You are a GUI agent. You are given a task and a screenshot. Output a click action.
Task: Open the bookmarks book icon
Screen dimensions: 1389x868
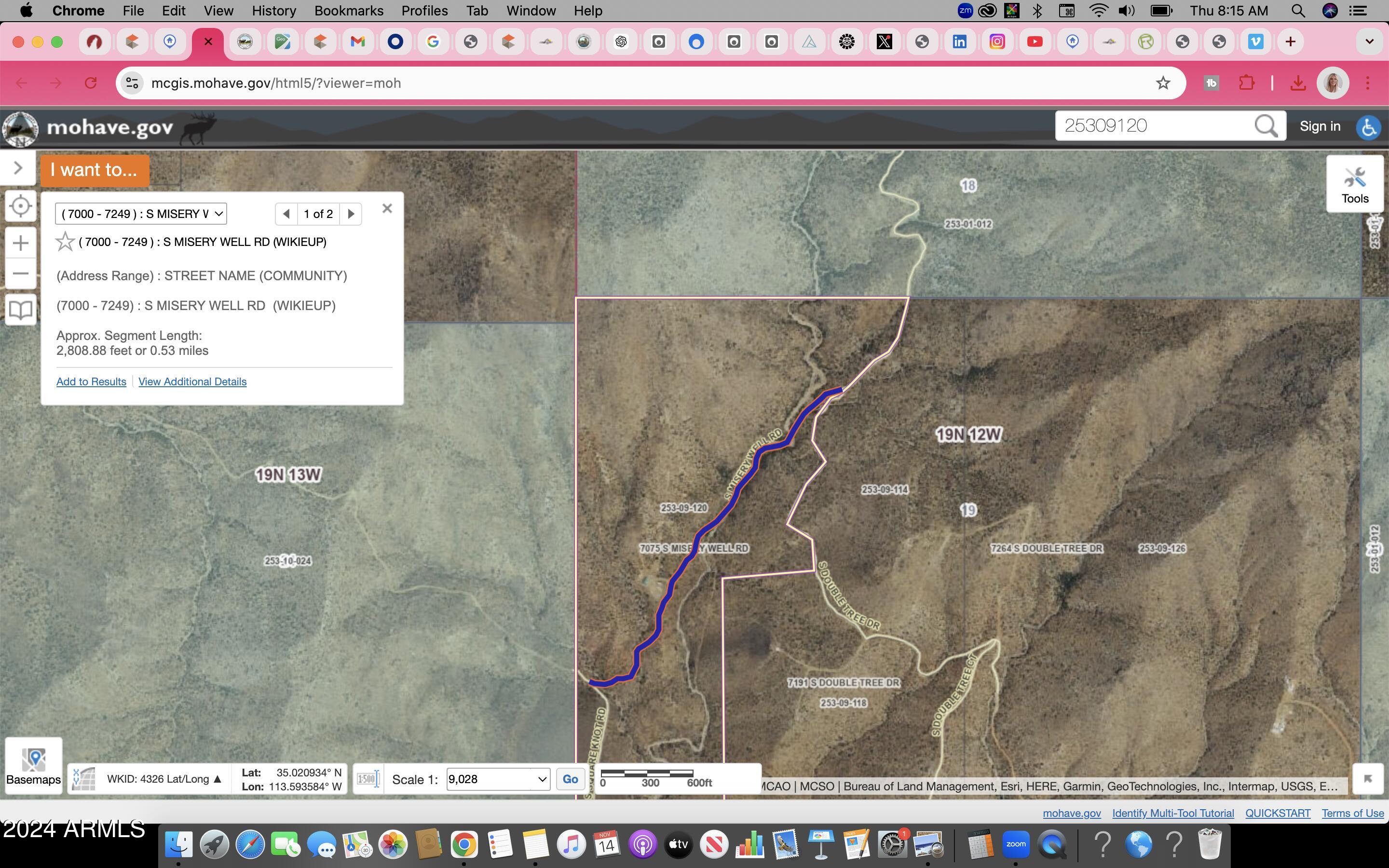point(21,310)
